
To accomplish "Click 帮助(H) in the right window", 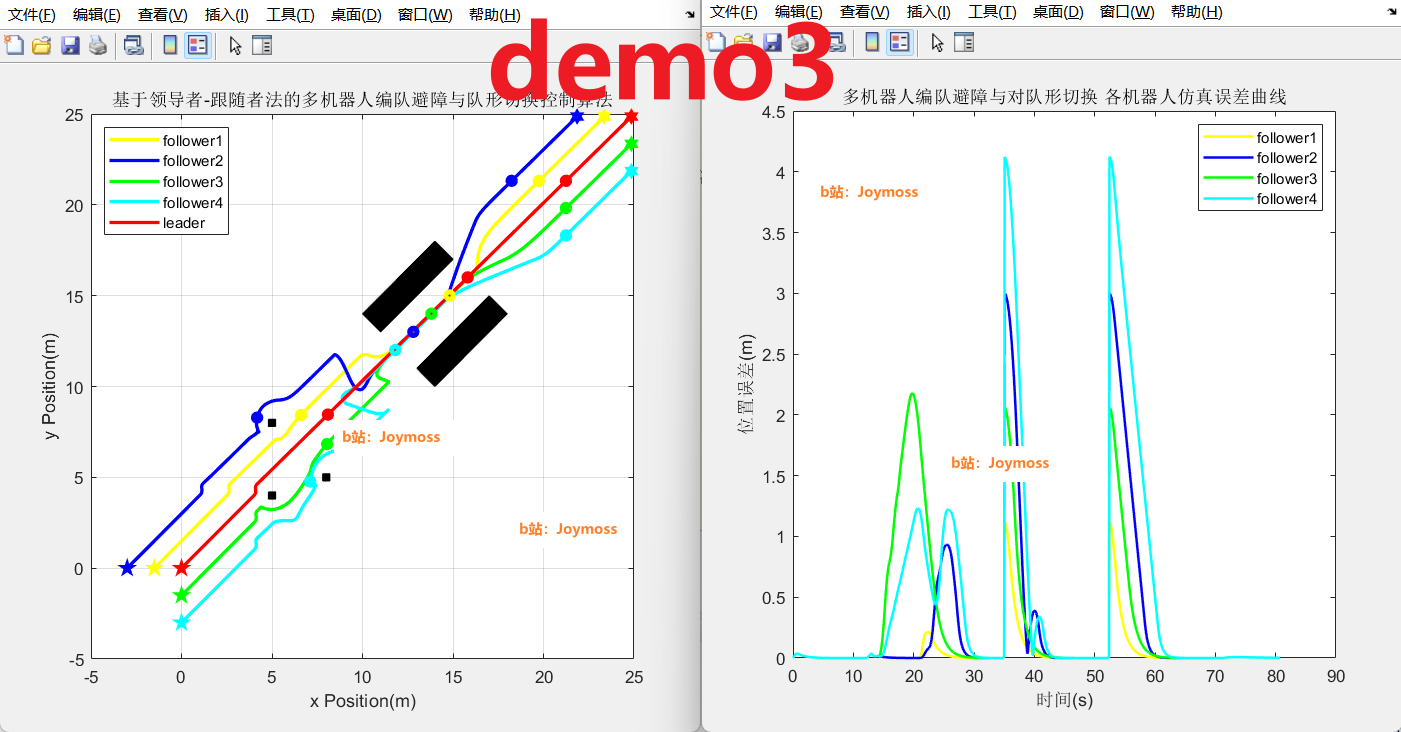I will pos(1195,13).
